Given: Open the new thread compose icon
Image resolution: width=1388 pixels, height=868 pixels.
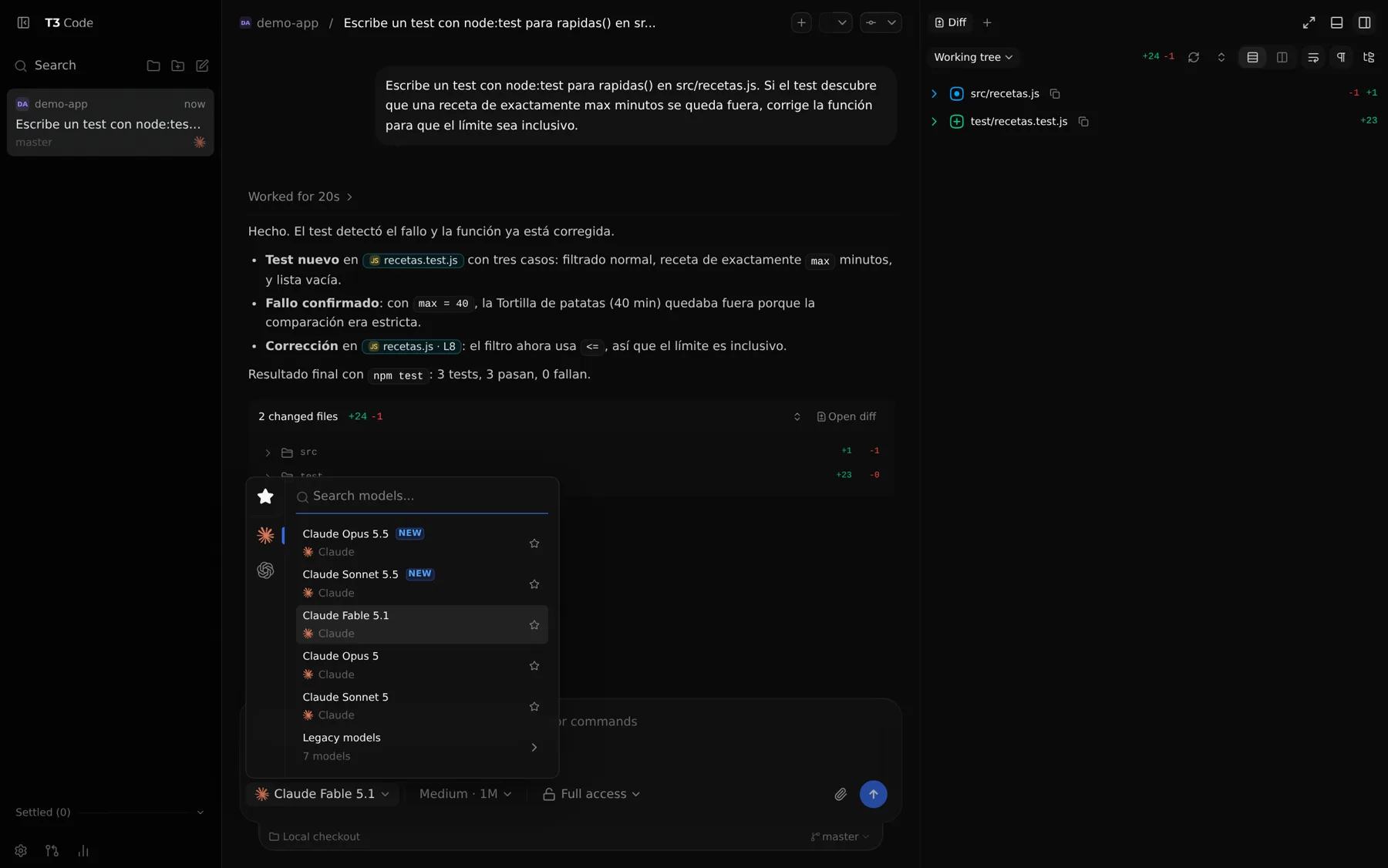Looking at the screenshot, I should coord(202,66).
